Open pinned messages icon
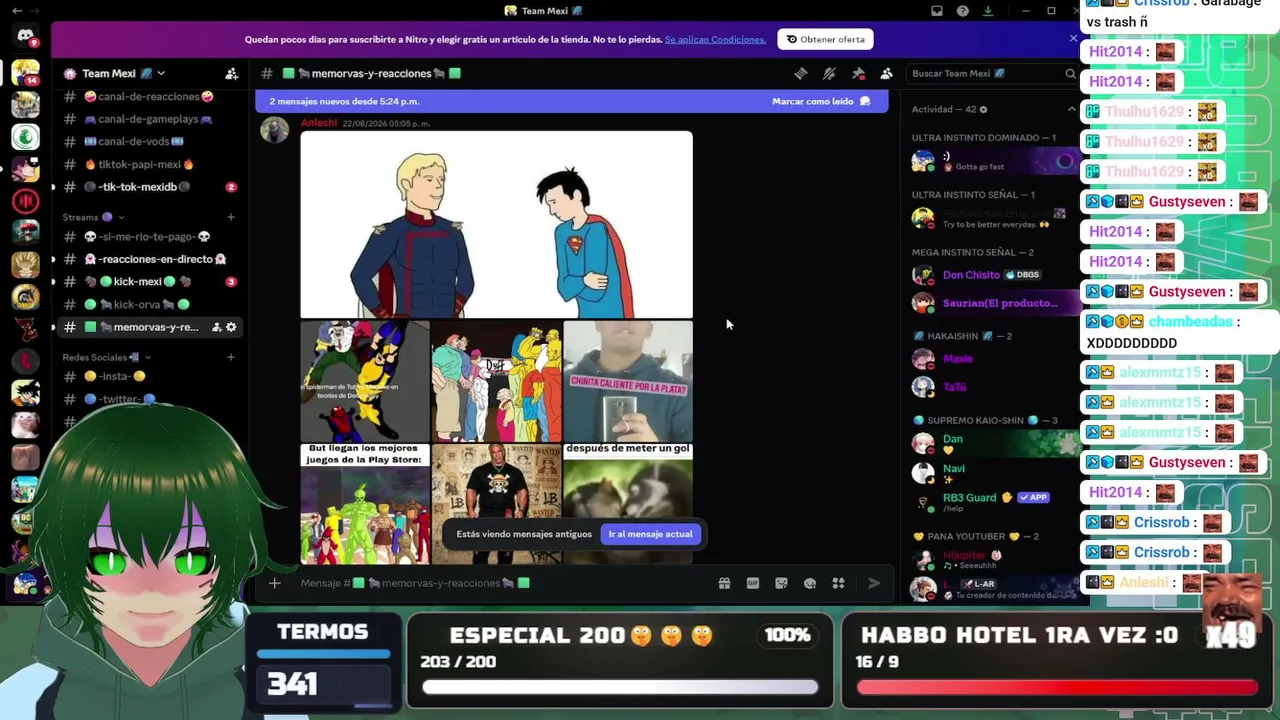Screen dimensions: 1280x720 [858, 73]
